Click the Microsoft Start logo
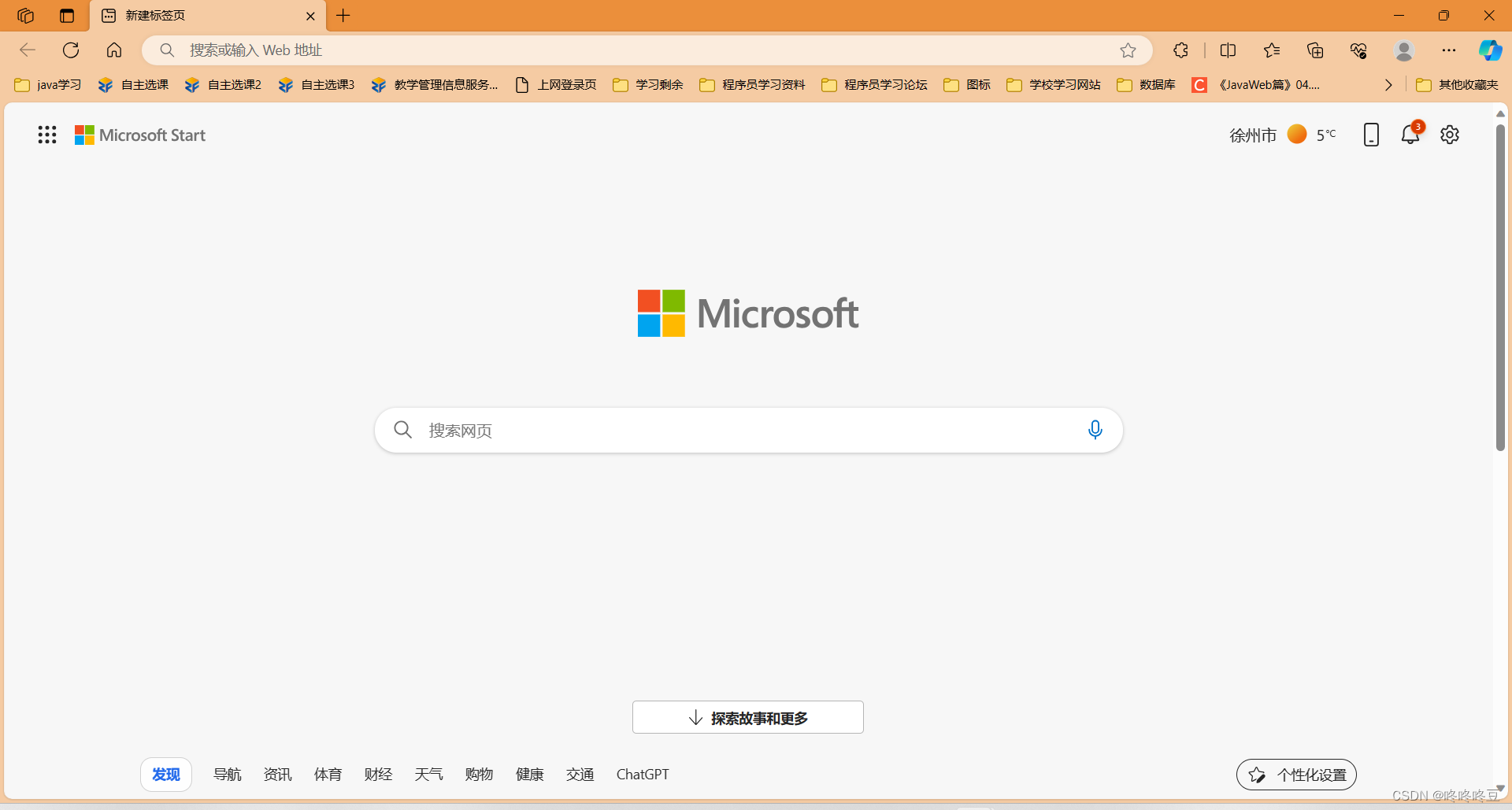Image resolution: width=1512 pixels, height=810 pixels. pos(140,135)
